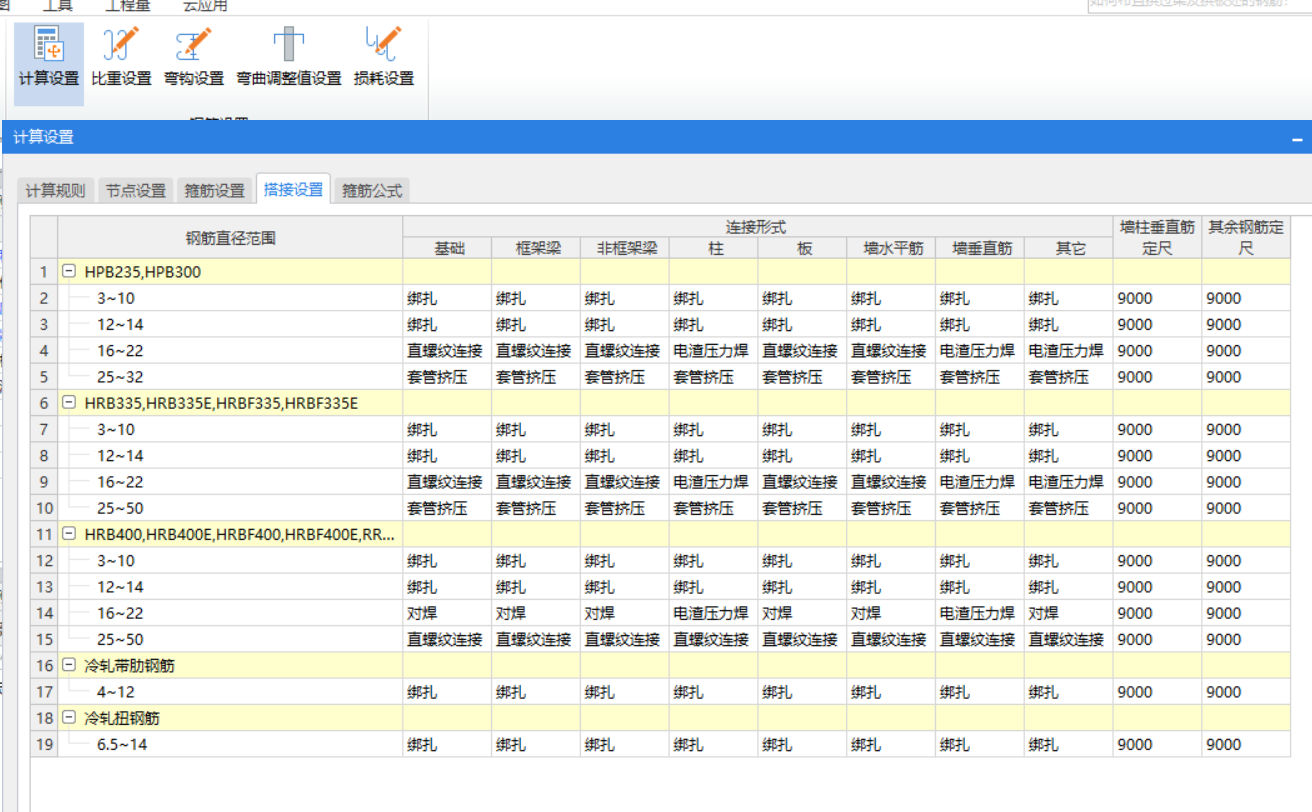Switch to the 箍筋设置 tab
The height and width of the screenshot is (812, 1312).
(215, 190)
